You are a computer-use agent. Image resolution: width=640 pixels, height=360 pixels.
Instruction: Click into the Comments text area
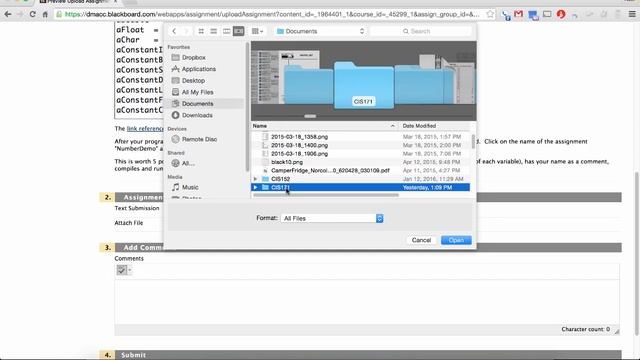click(x=367, y=302)
